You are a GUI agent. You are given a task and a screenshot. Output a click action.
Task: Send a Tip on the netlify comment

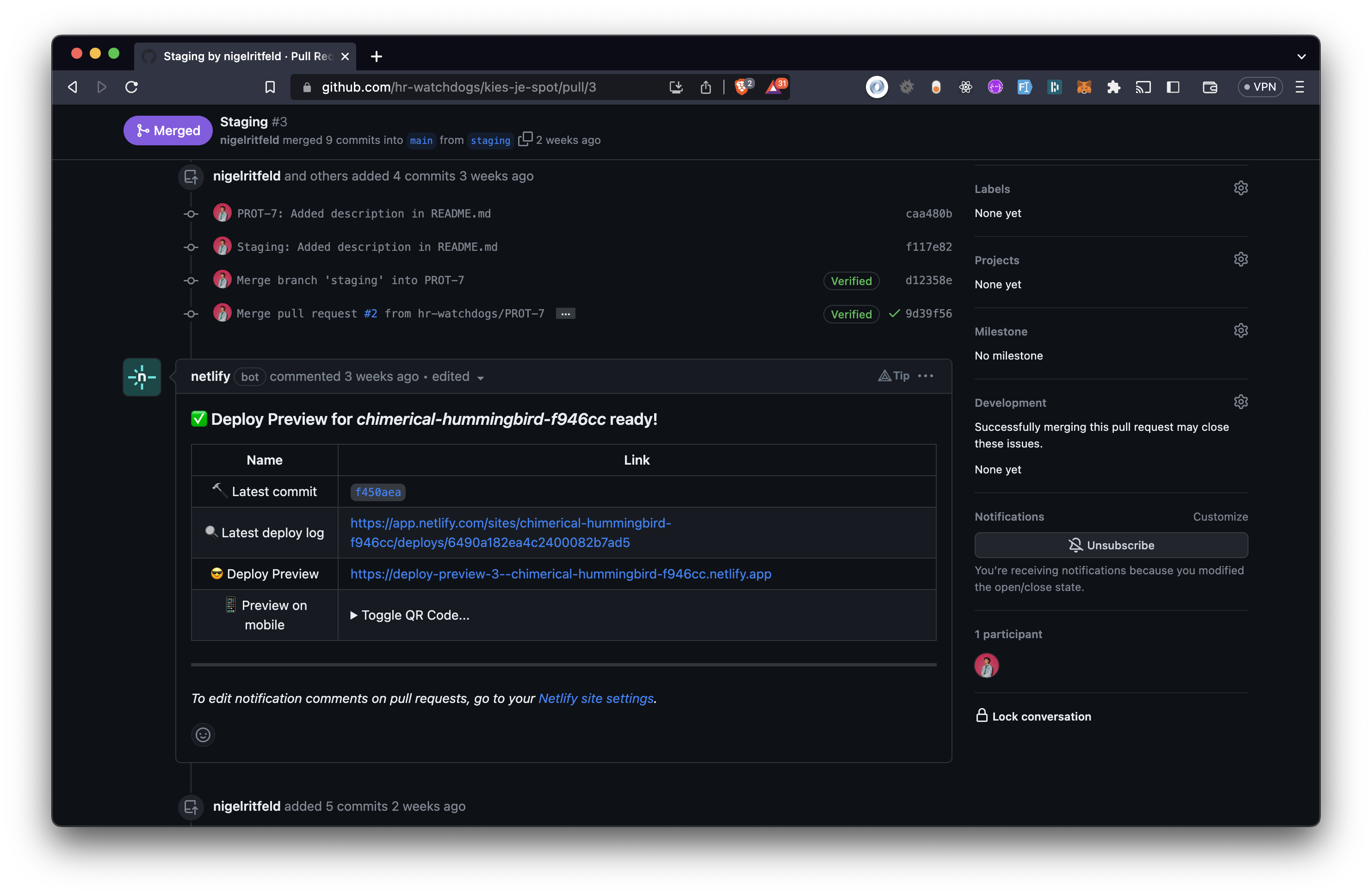point(893,375)
